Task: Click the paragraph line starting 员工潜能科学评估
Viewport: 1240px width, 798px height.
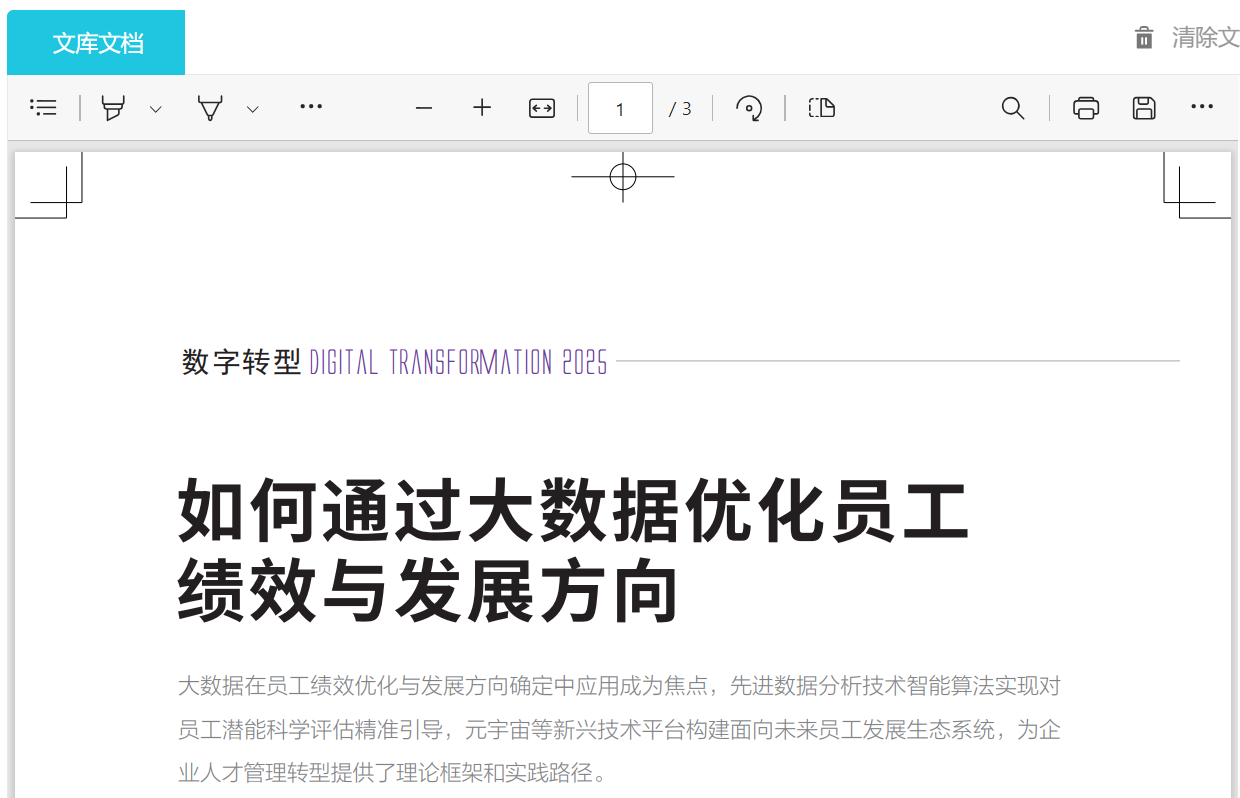Action: [619, 730]
